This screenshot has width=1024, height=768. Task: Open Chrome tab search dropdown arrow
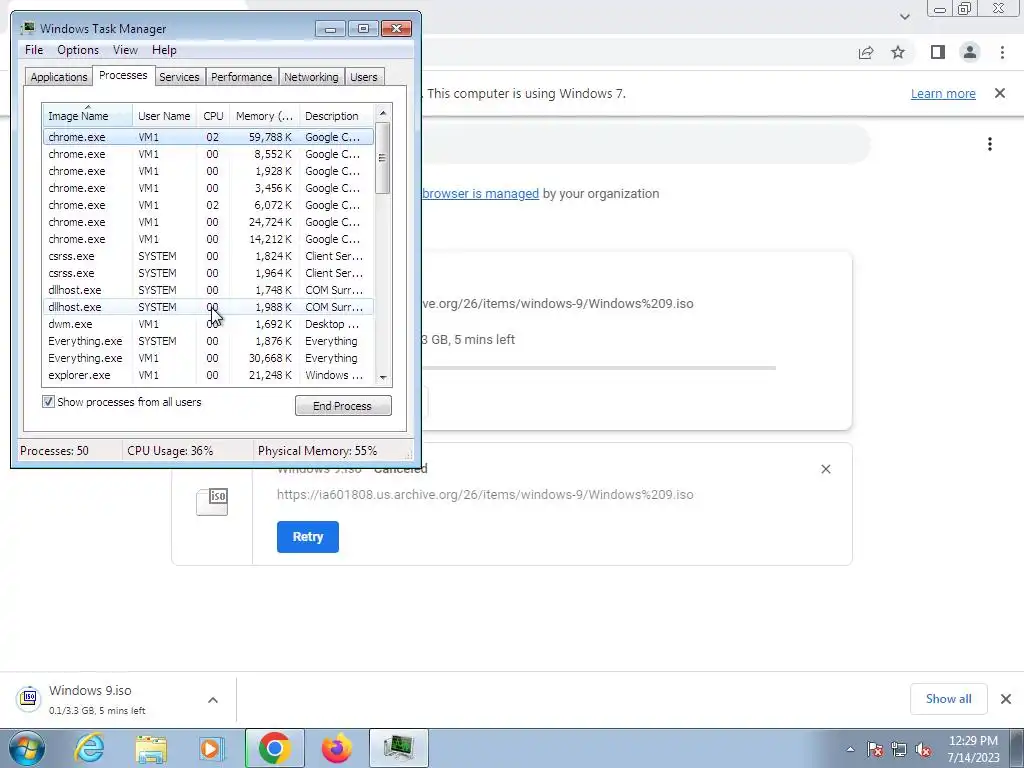pyautogui.click(x=904, y=16)
